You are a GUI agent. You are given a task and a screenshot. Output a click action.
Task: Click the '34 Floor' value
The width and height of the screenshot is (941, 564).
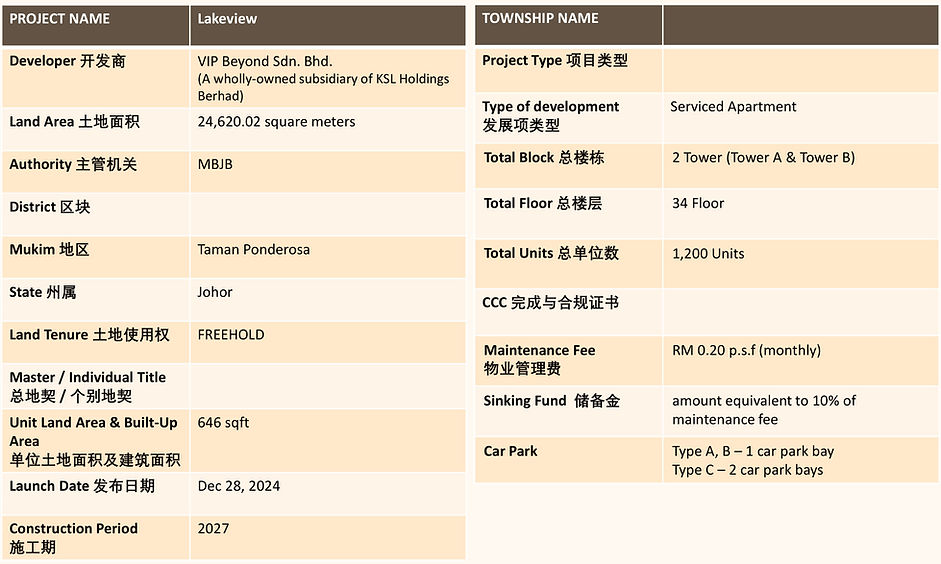click(698, 203)
